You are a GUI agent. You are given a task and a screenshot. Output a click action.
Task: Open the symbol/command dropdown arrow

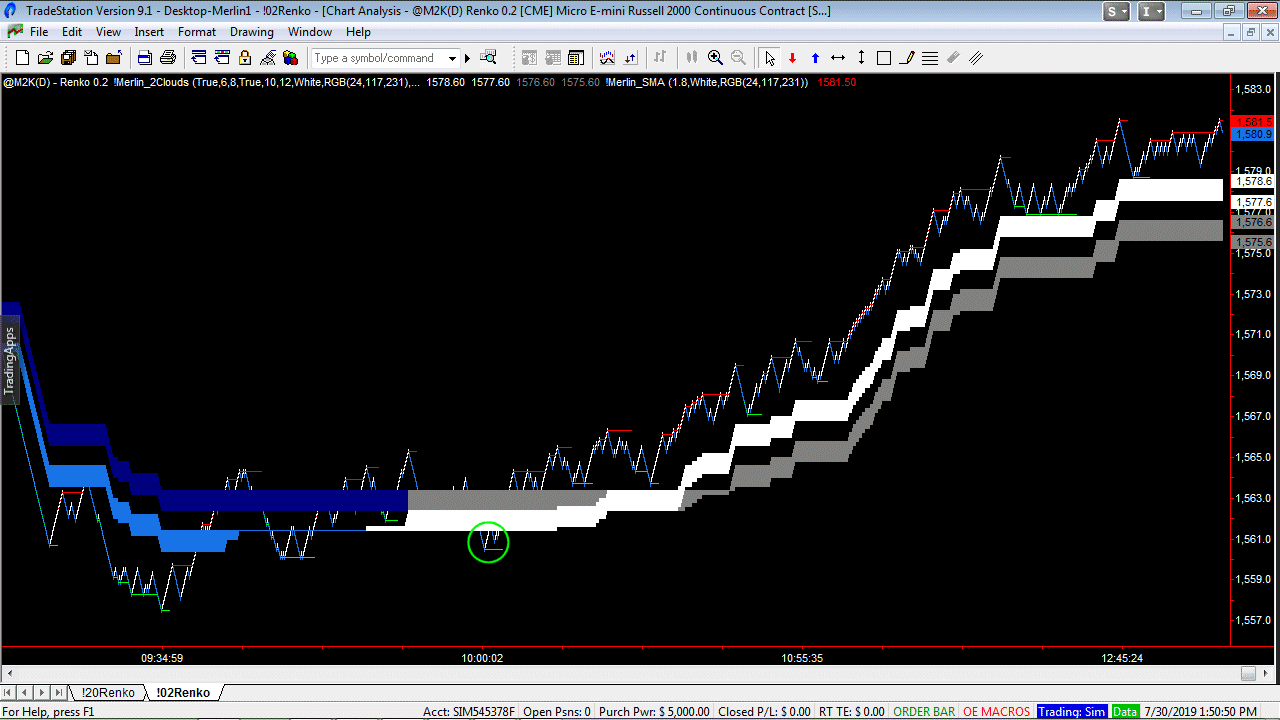(453, 58)
